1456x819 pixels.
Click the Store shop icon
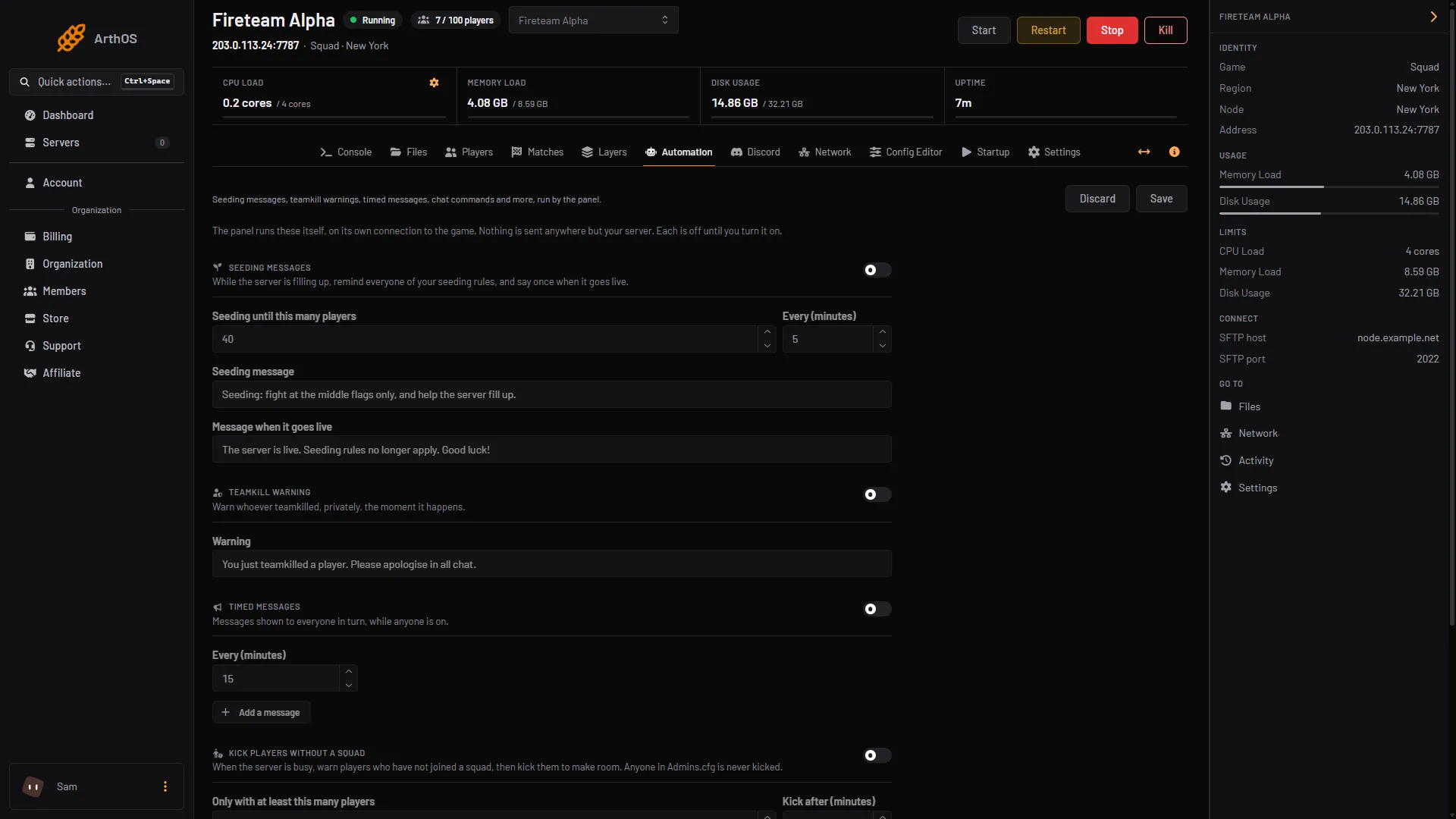tap(30, 318)
